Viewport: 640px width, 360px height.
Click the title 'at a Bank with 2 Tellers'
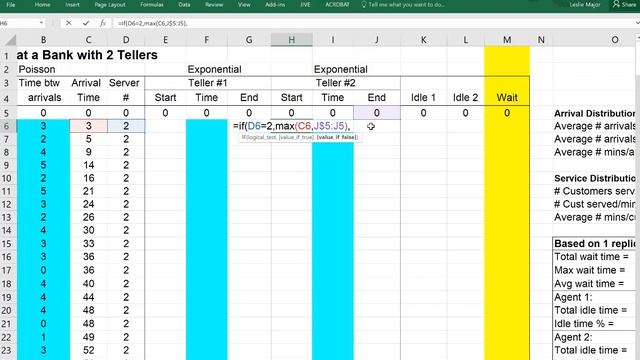coord(87,55)
